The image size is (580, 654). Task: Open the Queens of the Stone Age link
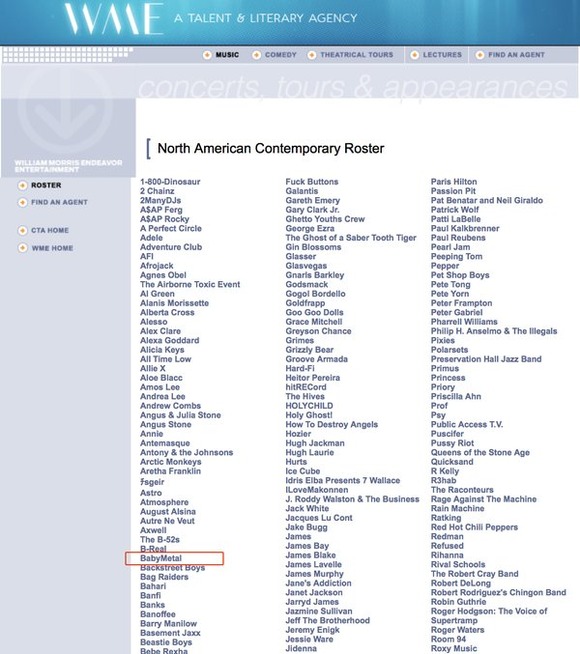click(480, 453)
